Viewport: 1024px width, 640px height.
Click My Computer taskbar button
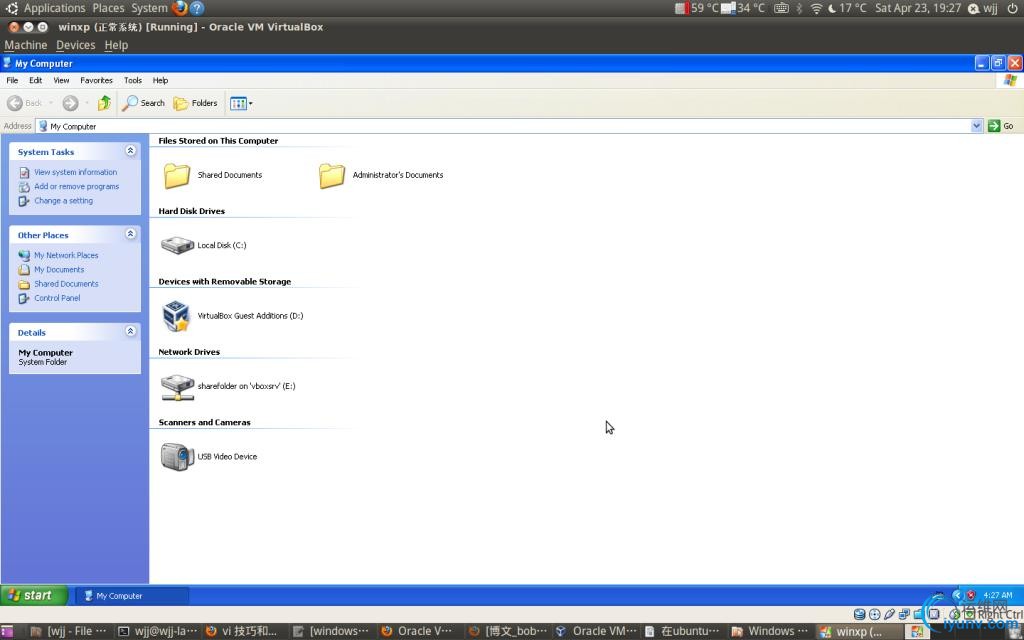click(132, 596)
